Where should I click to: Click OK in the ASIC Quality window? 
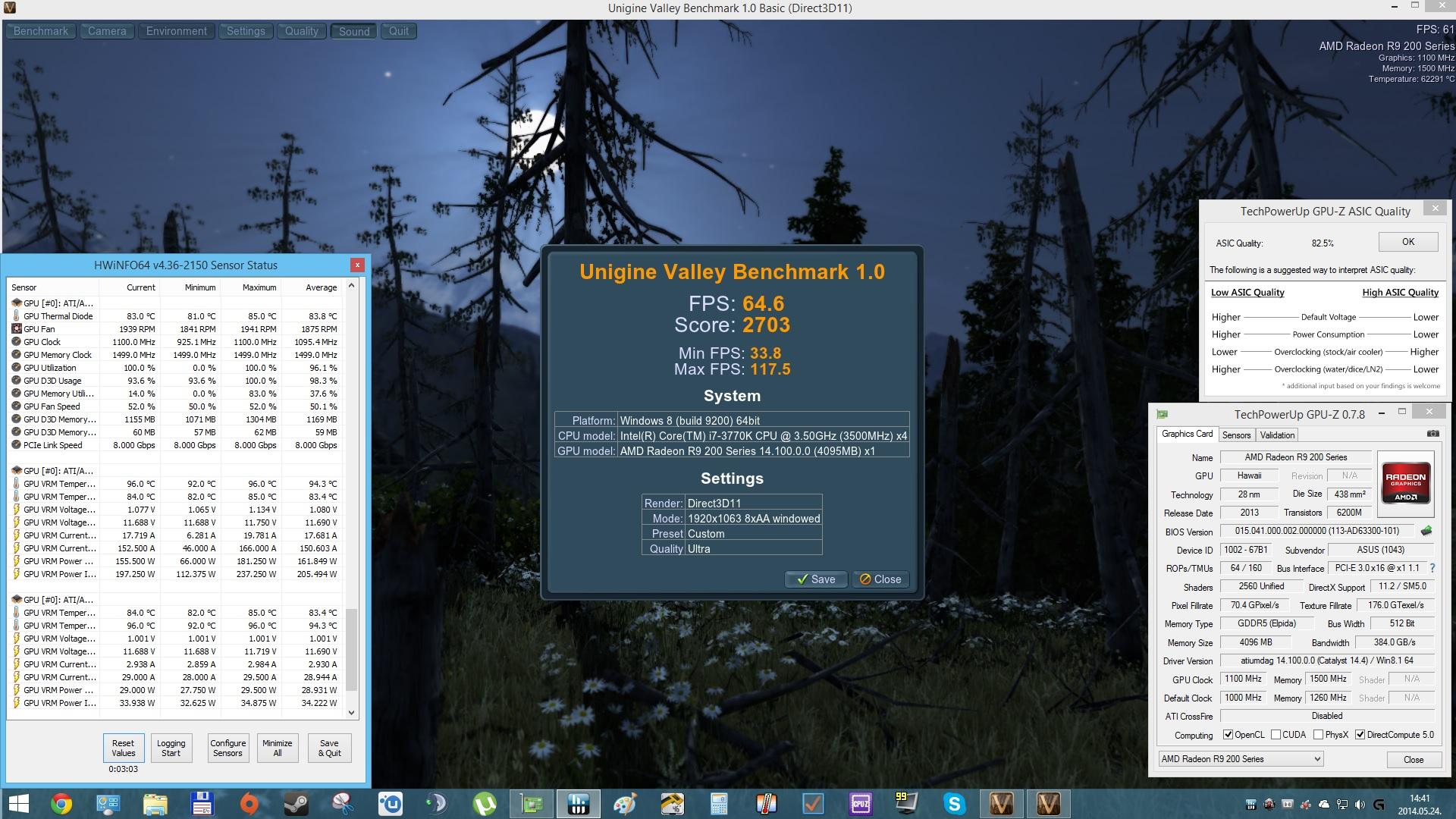tap(1408, 242)
